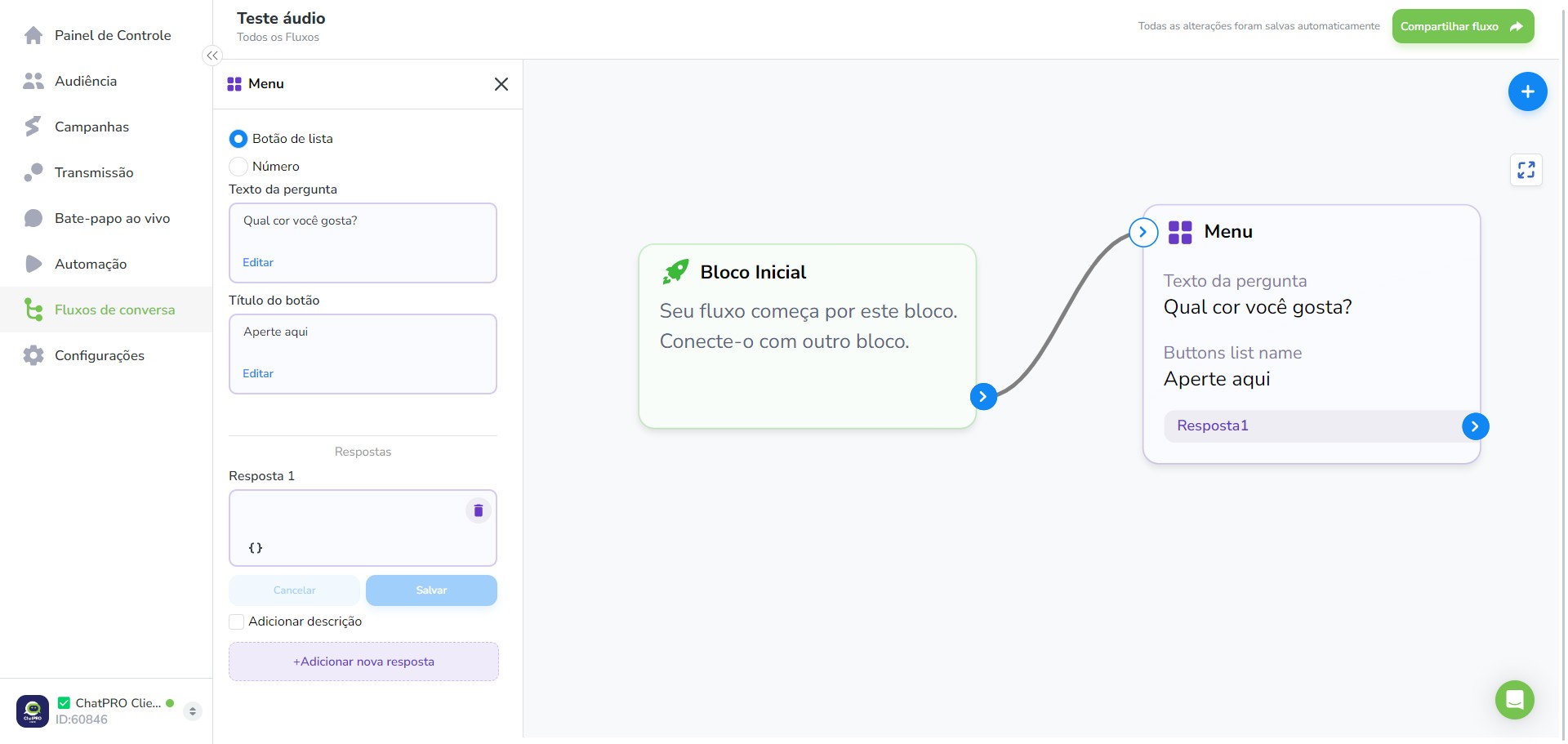Screen dimensions: 1568x744
Task: Select the Botão de lista radio option
Action: (x=238, y=139)
